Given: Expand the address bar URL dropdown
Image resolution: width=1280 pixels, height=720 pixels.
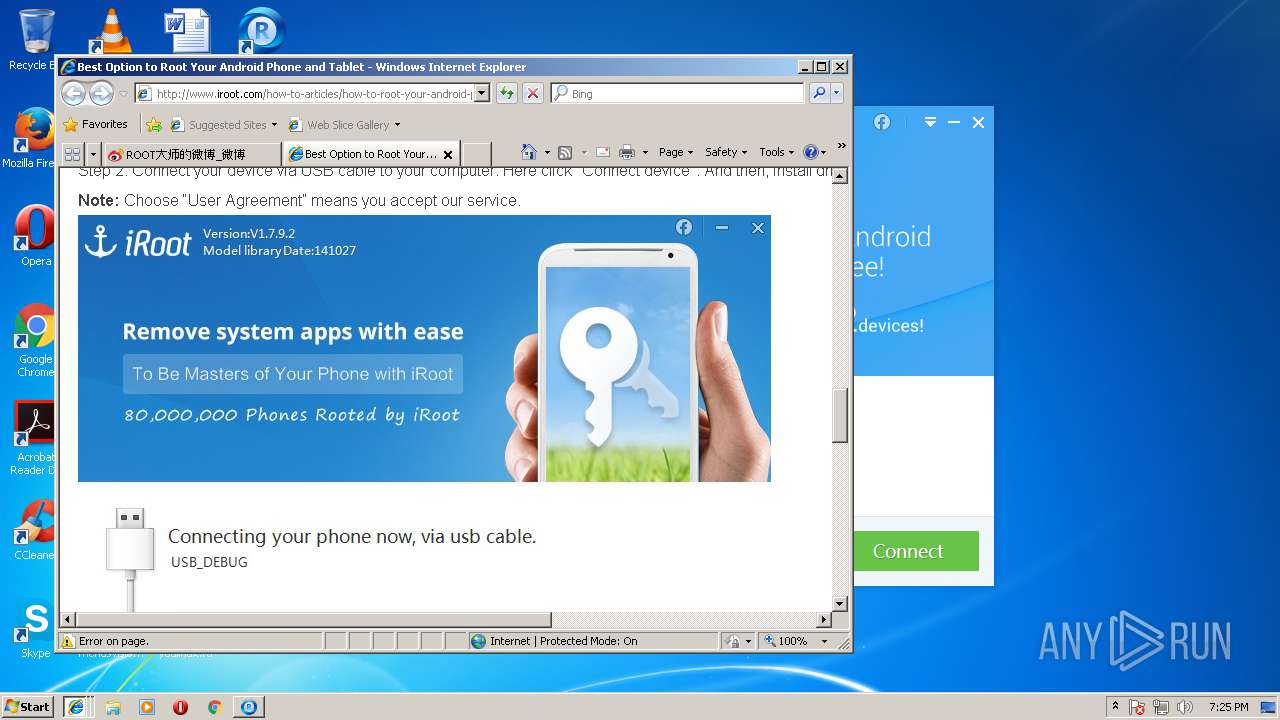Looking at the screenshot, I should point(481,93).
